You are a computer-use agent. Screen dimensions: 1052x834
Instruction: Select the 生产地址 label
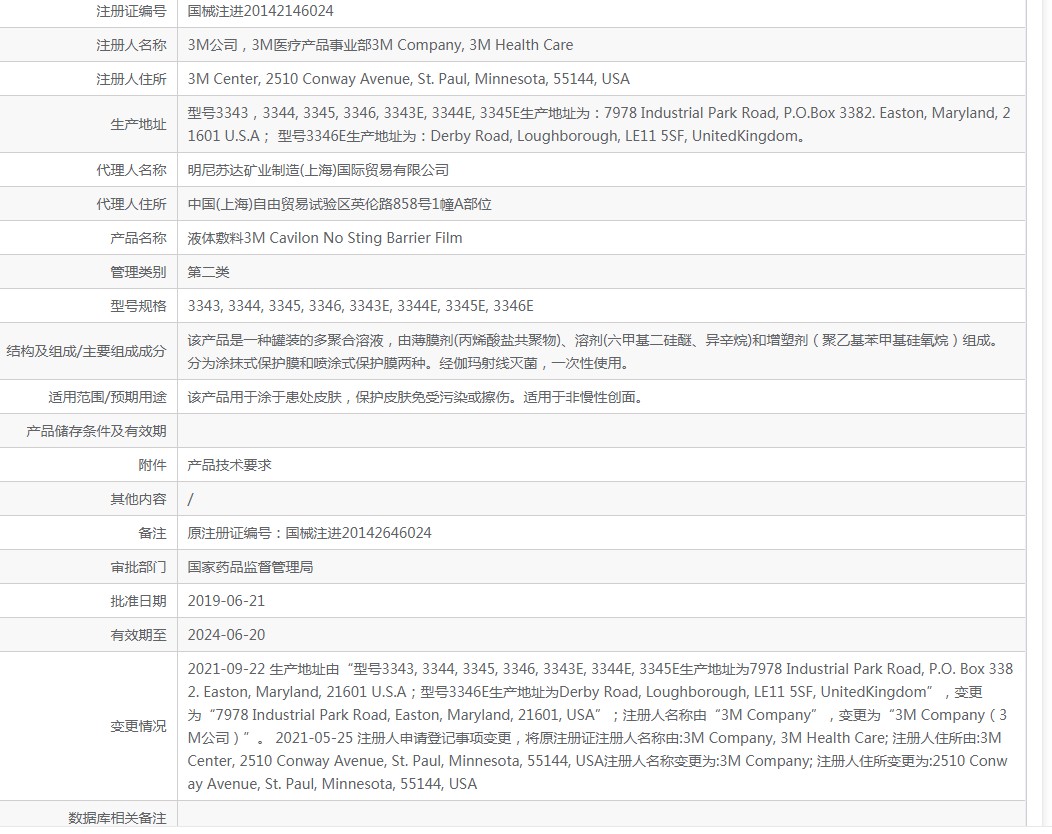(138, 124)
